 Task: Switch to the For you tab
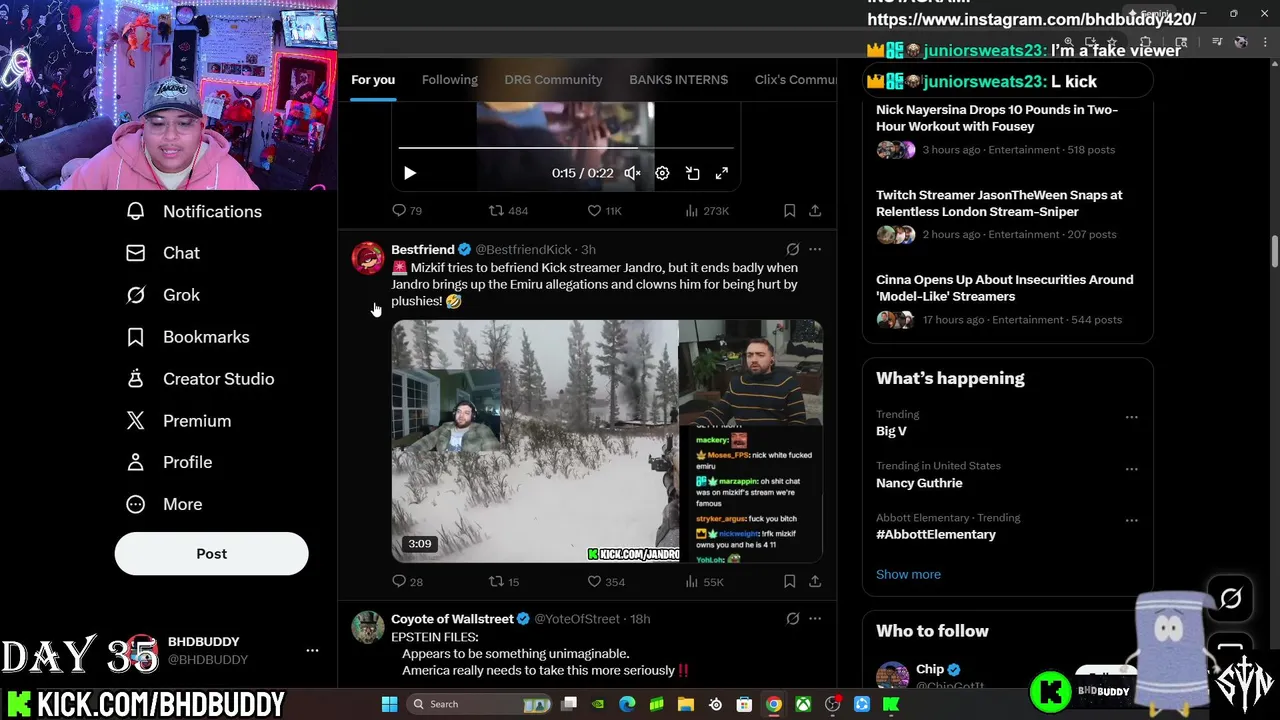(373, 80)
